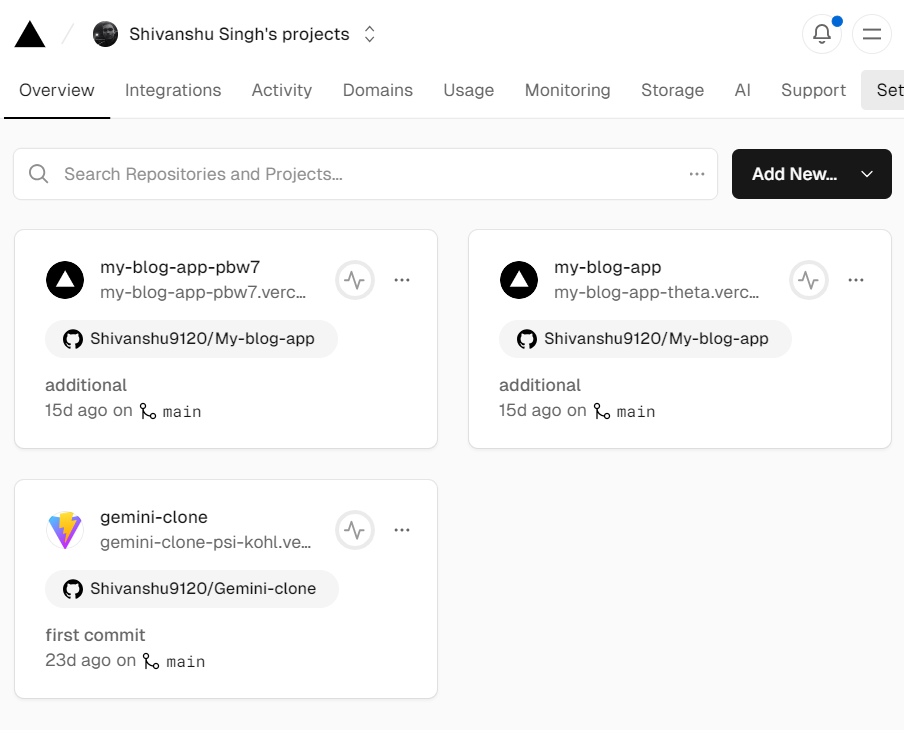The image size is (904, 730).
Task: Open the first commit message link
Action: [95, 635]
